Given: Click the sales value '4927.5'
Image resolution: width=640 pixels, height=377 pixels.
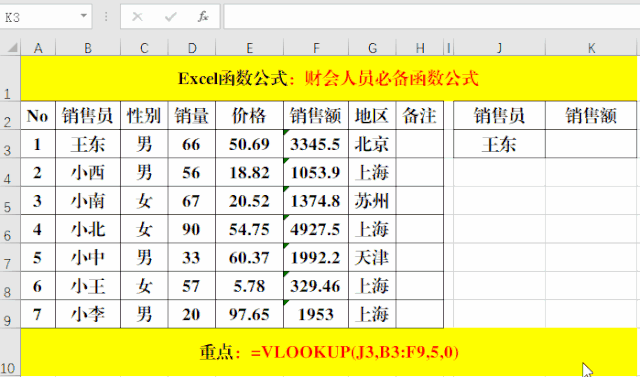Looking at the screenshot, I should (x=316, y=229).
